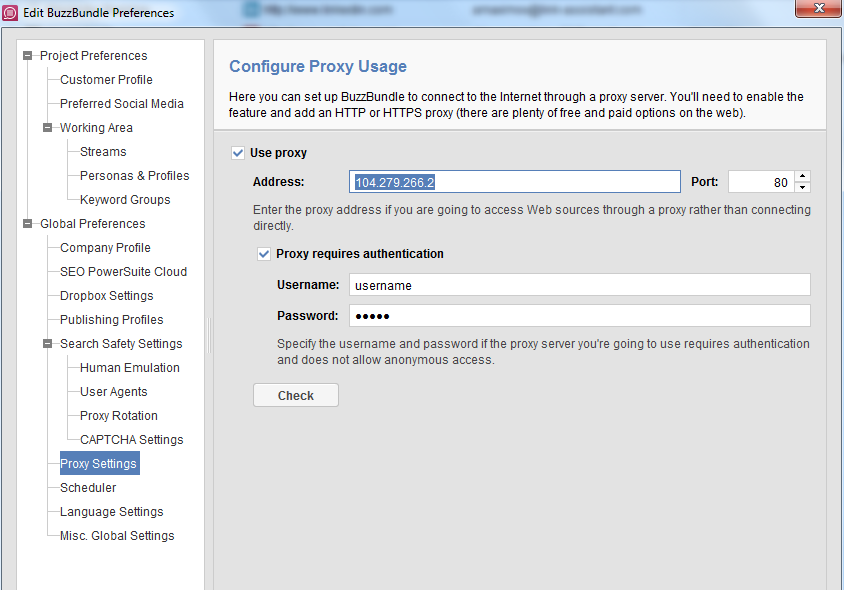Viewport: 844px width, 590px height.
Task: Select the Project Preferences root item
Action: coord(94,55)
